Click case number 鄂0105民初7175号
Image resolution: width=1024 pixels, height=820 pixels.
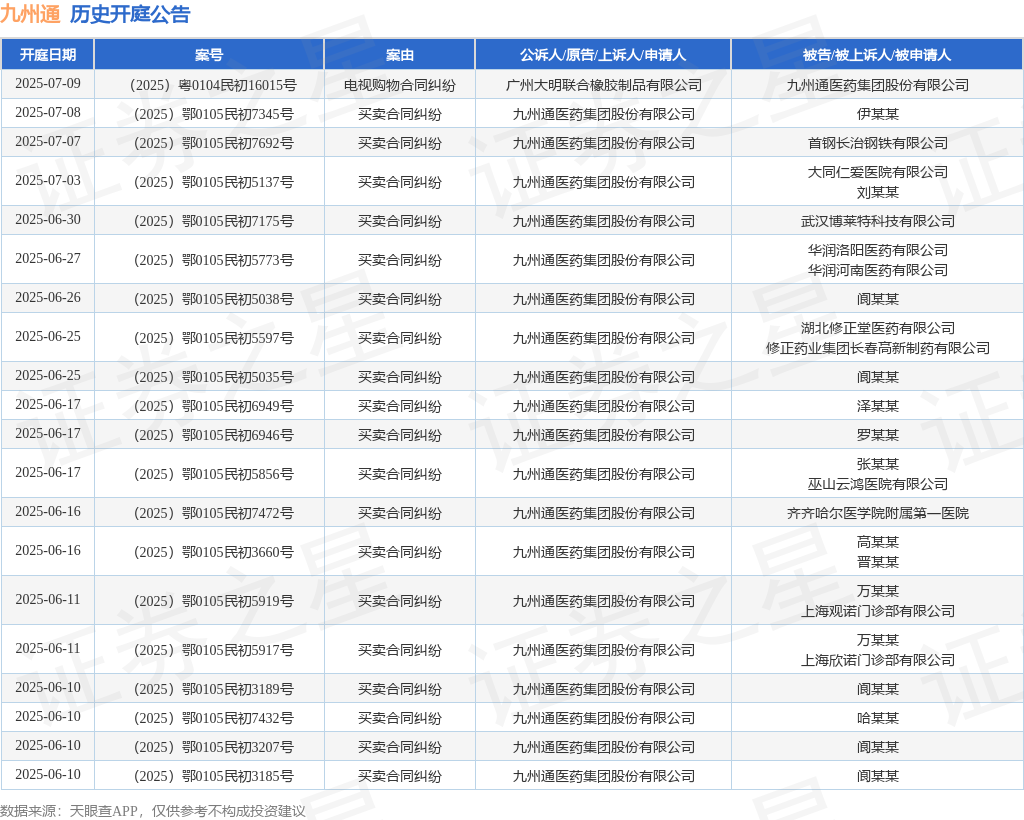coord(213,221)
